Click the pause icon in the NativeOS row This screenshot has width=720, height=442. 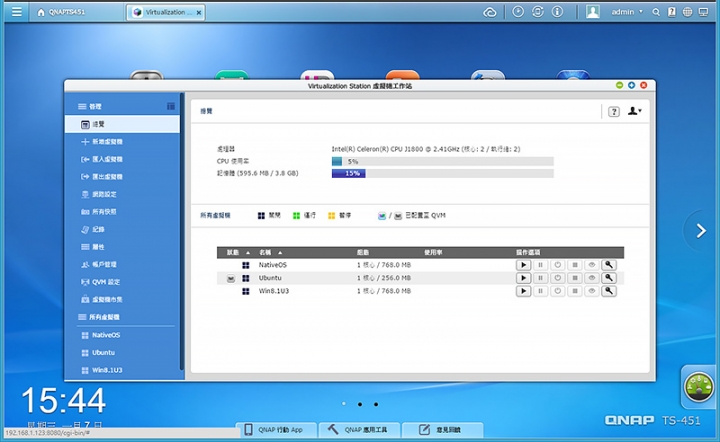(x=540, y=265)
